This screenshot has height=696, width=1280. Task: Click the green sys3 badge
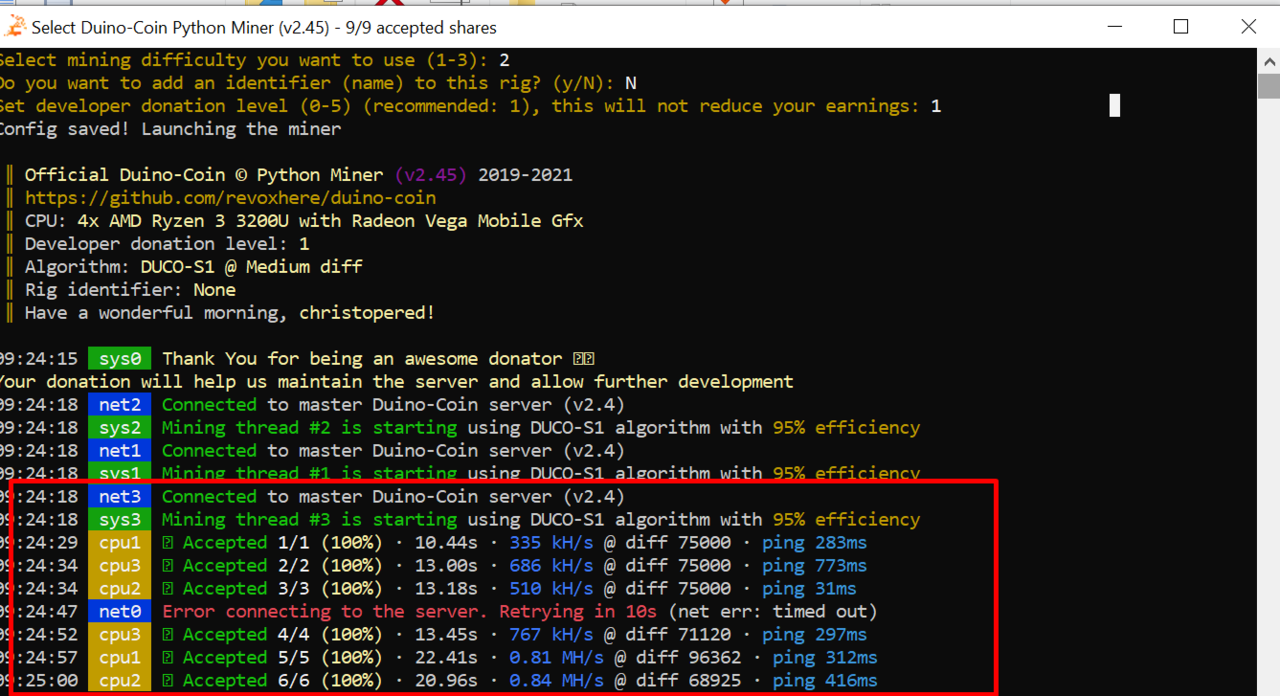click(119, 520)
